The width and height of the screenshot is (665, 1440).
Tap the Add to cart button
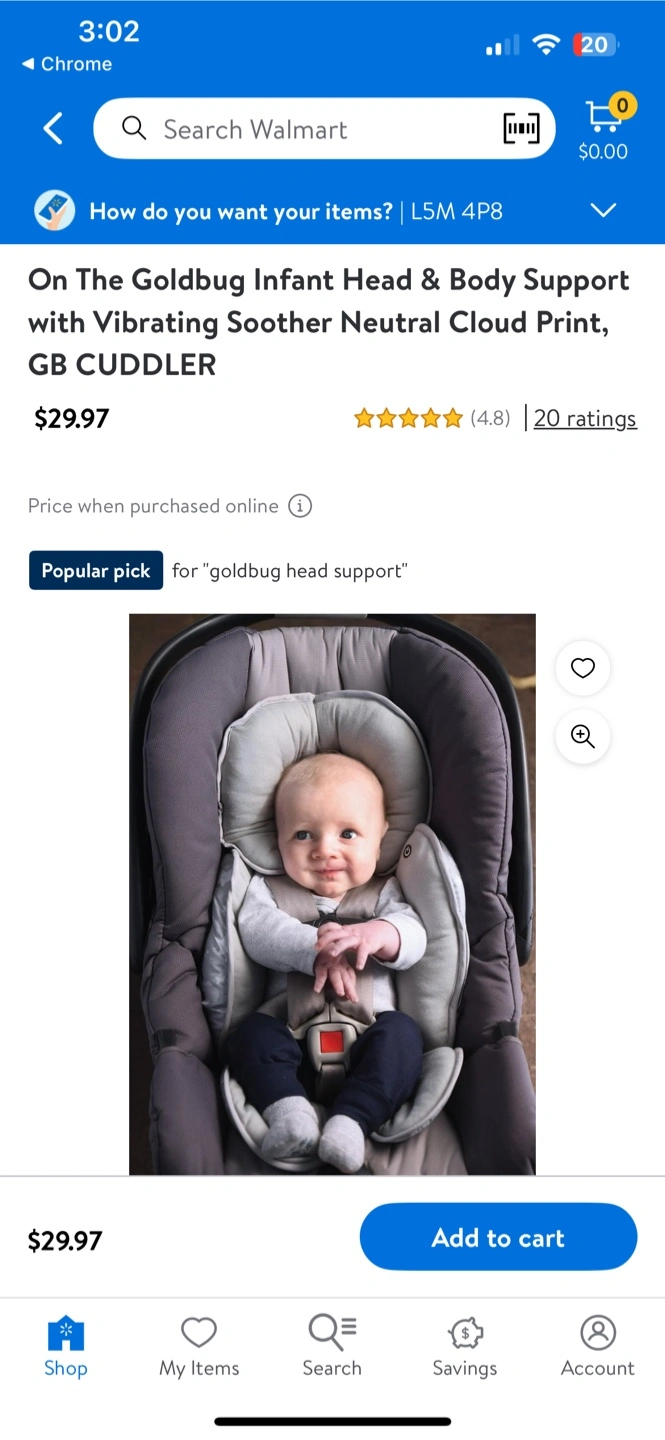coord(498,1237)
